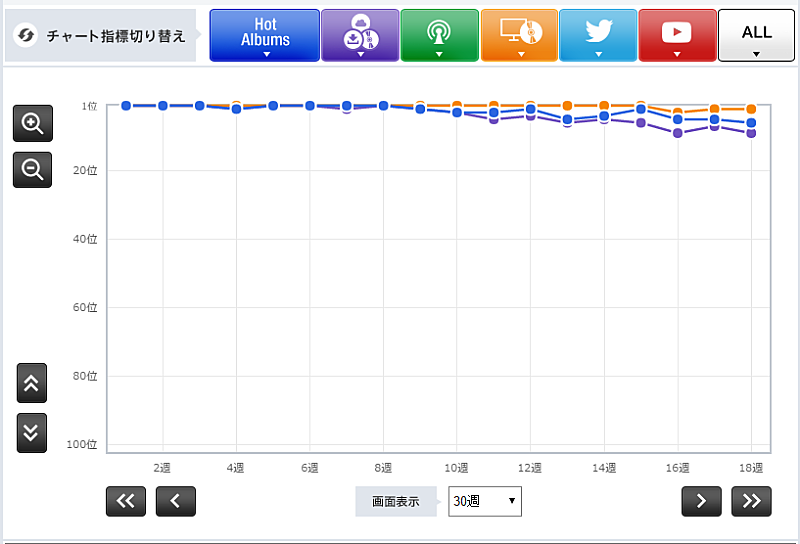Click the chart indicator switch refresh icon
This screenshot has width=800, height=544.
pos(27,36)
